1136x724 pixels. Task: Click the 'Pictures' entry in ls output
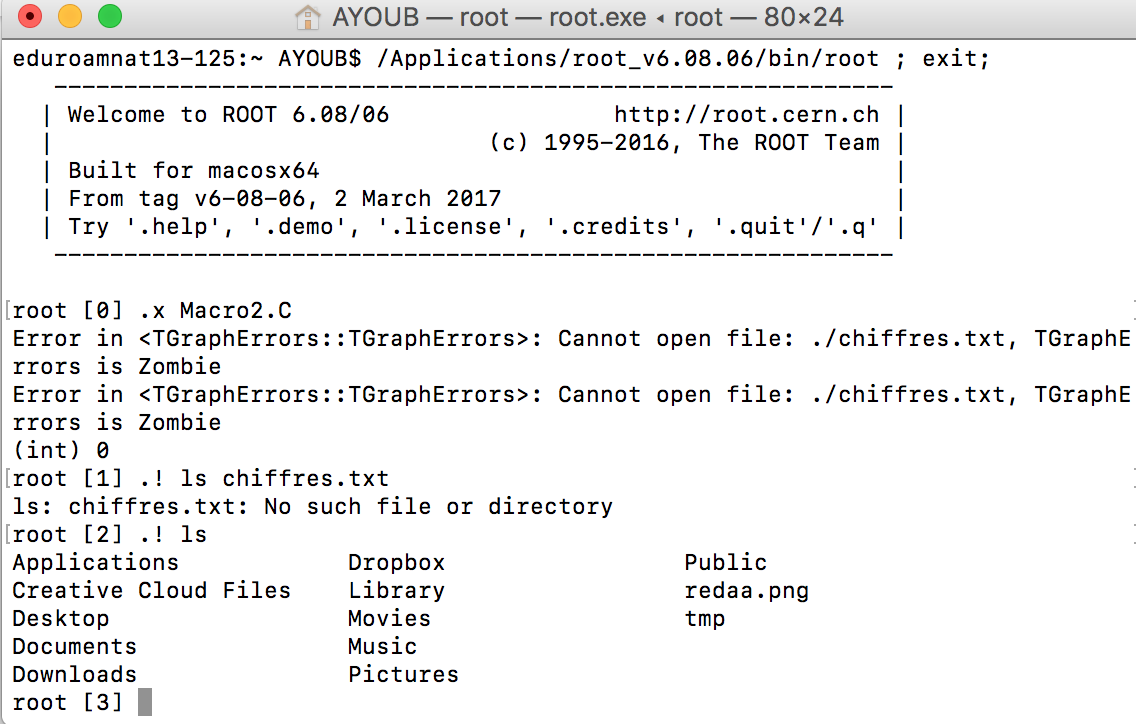click(404, 675)
